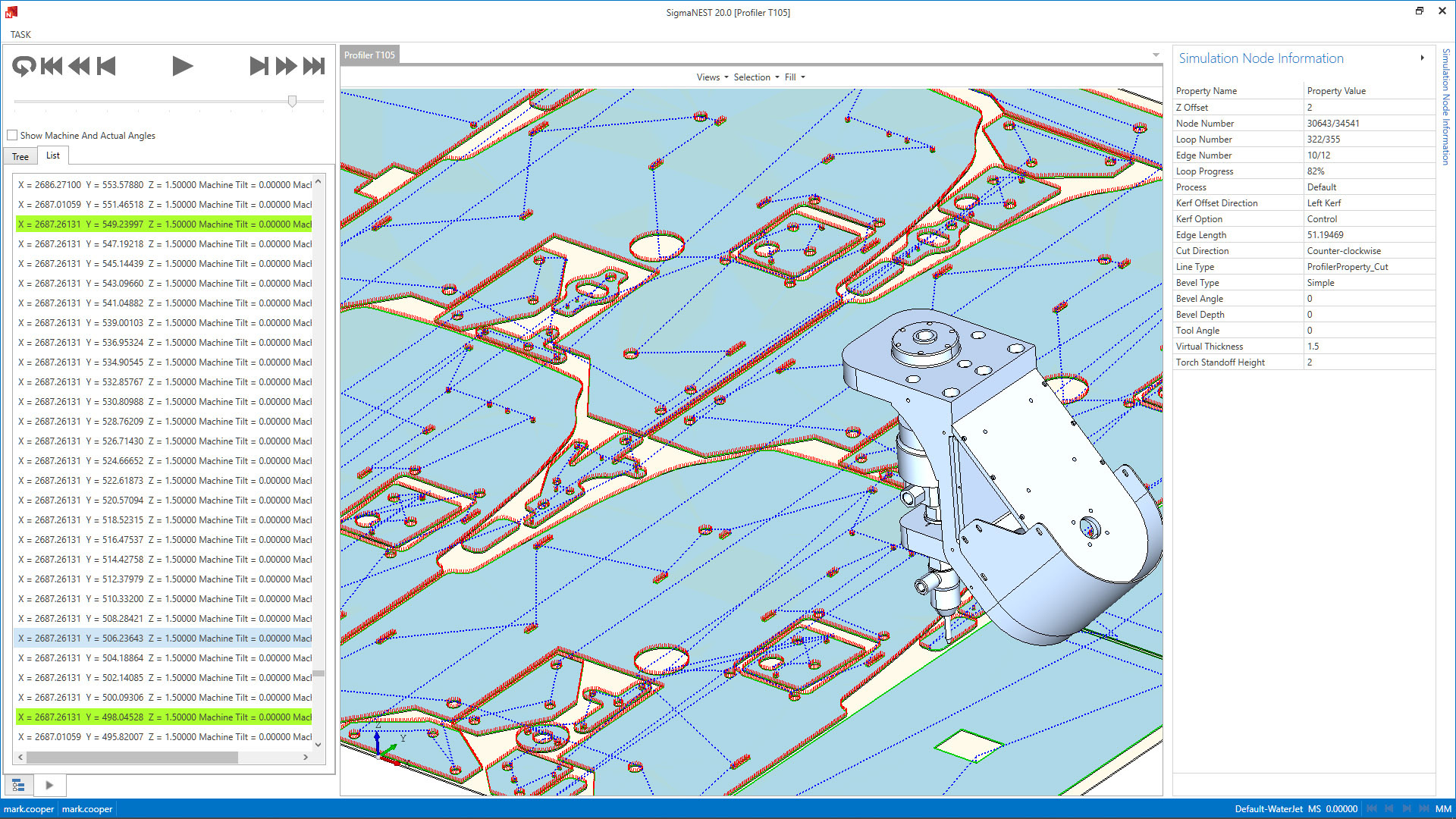Viewport: 1456px width, 819px height.
Task: Expand Simulation Node Information panel arrow
Action: pos(1422,58)
